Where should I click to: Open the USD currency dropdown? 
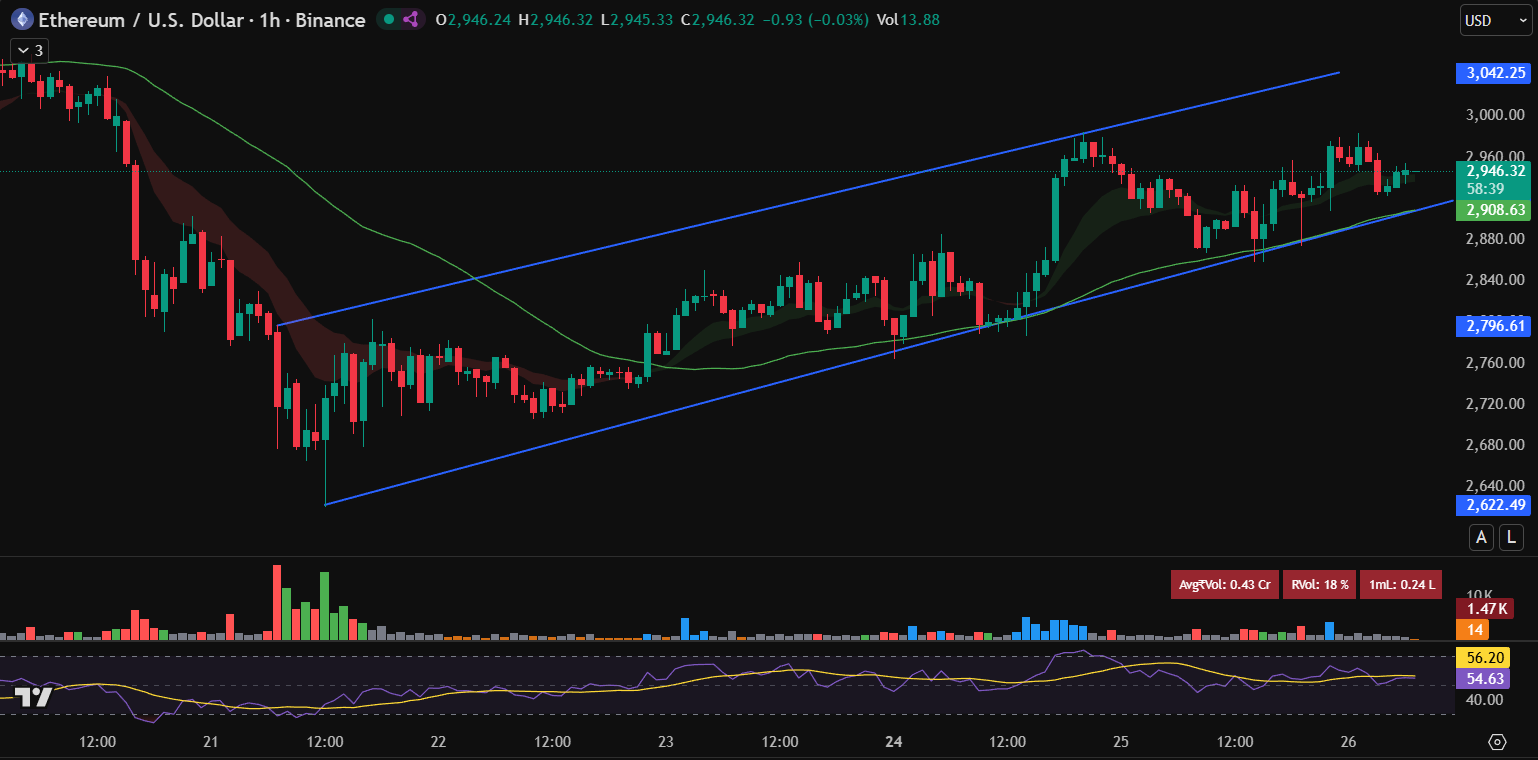point(1494,19)
